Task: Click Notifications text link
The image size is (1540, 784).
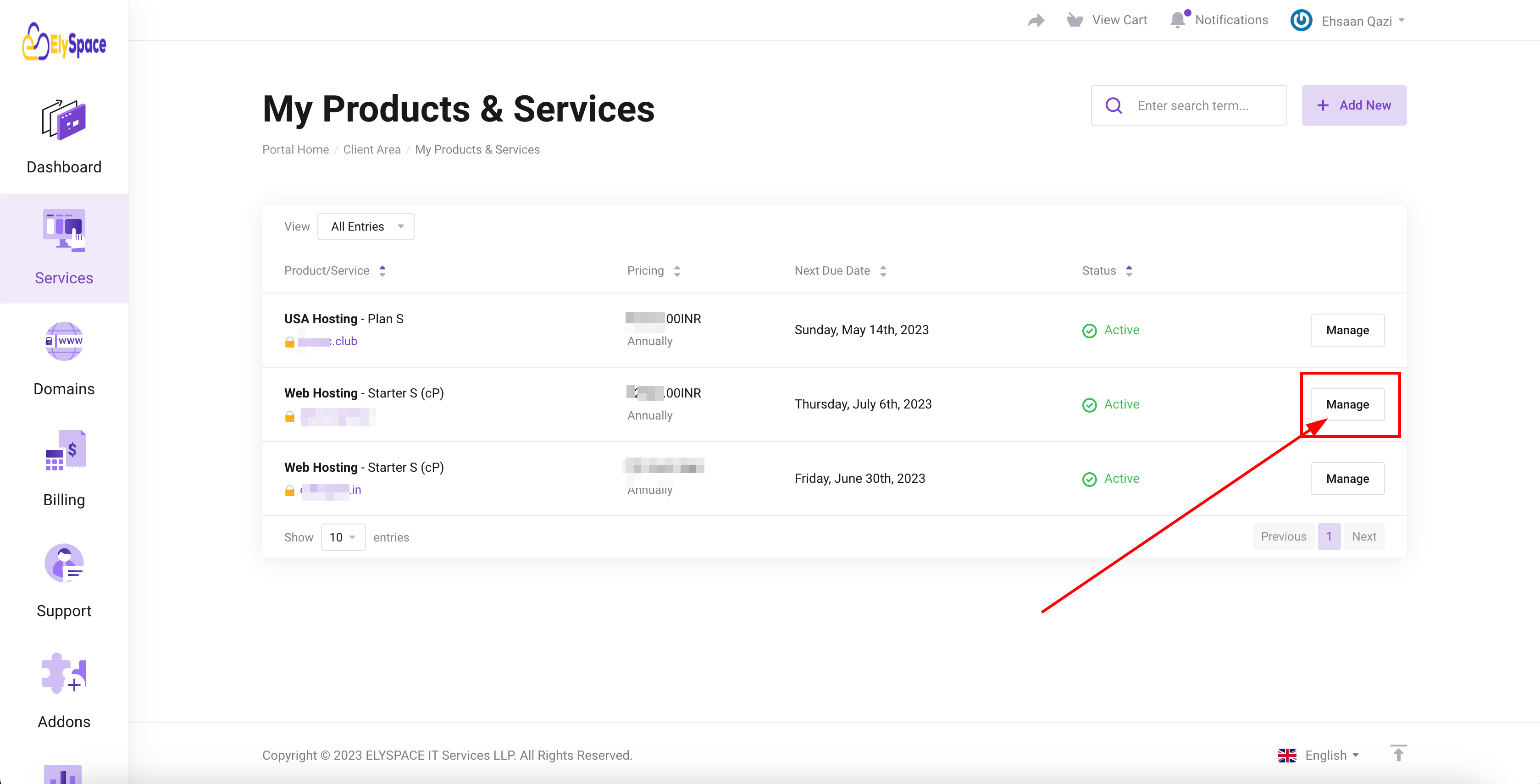Action: click(1231, 20)
